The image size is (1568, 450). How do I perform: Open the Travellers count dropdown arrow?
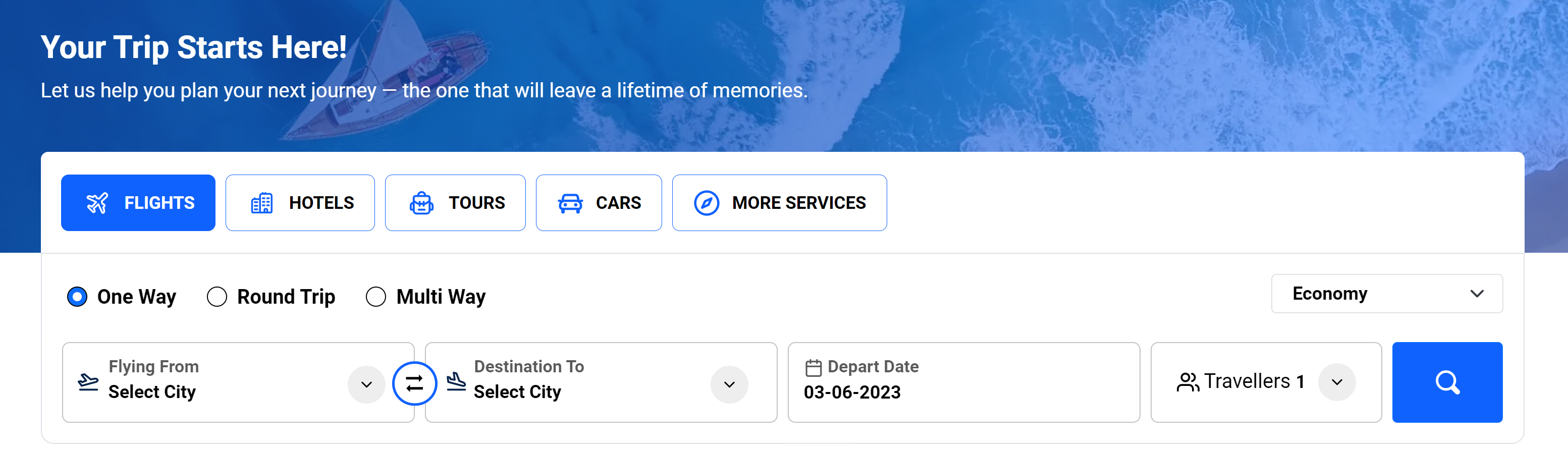[1337, 382]
